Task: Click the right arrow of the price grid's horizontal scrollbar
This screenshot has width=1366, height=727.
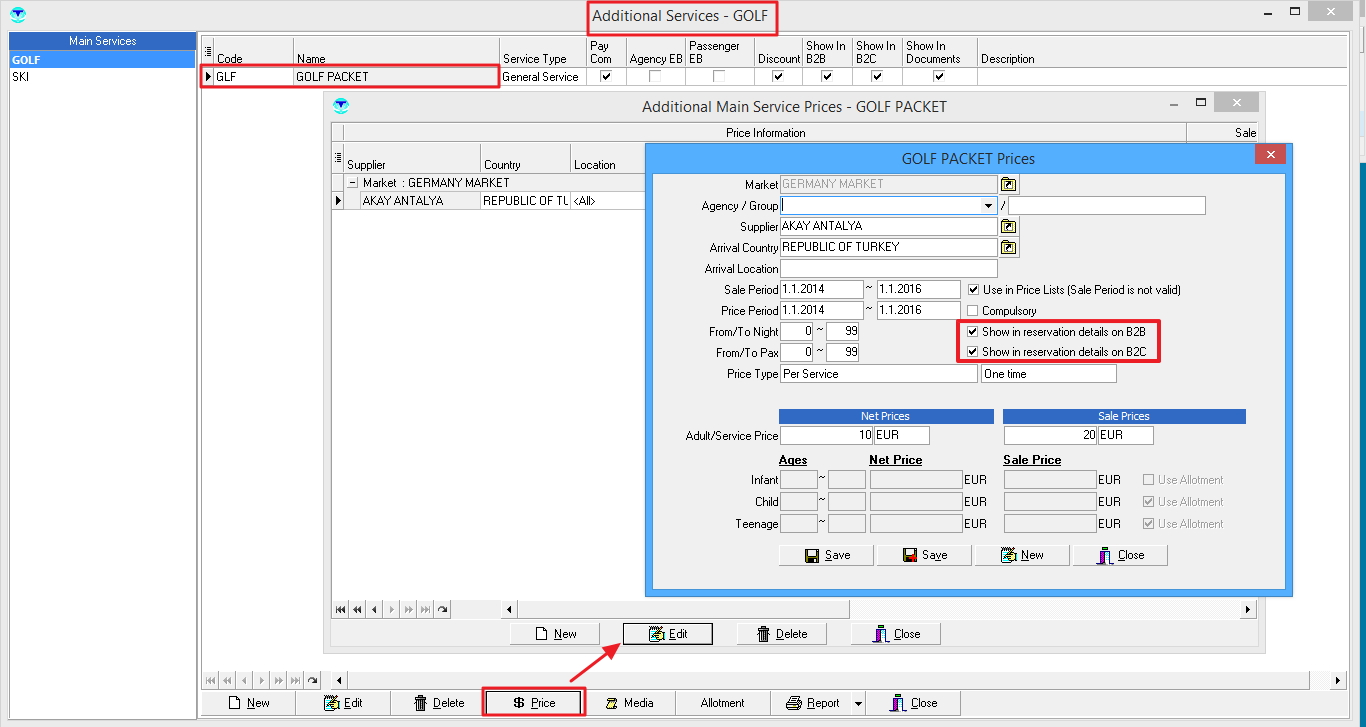Action: coord(1248,609)
